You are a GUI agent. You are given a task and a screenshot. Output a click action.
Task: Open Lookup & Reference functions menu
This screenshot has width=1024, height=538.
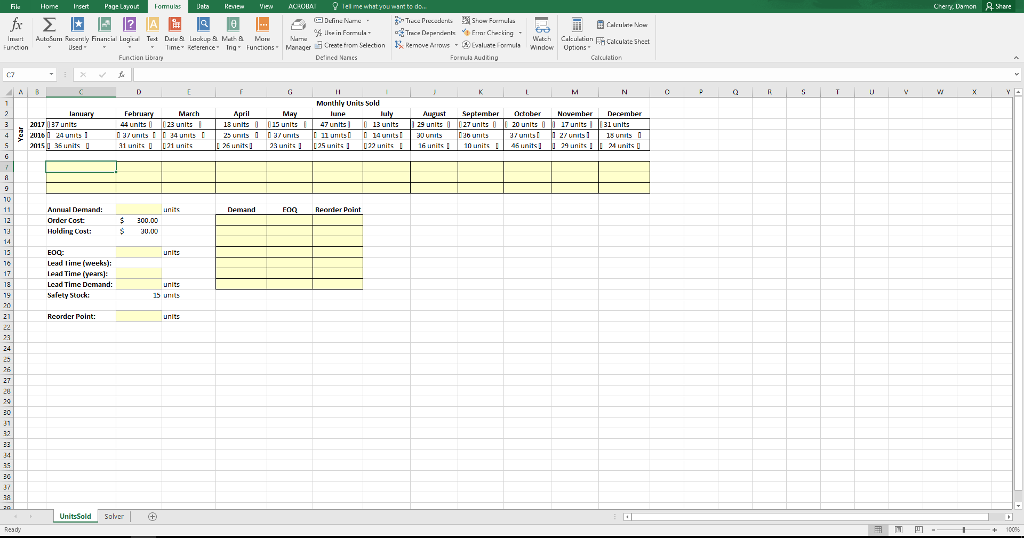[x=203, y=34]
